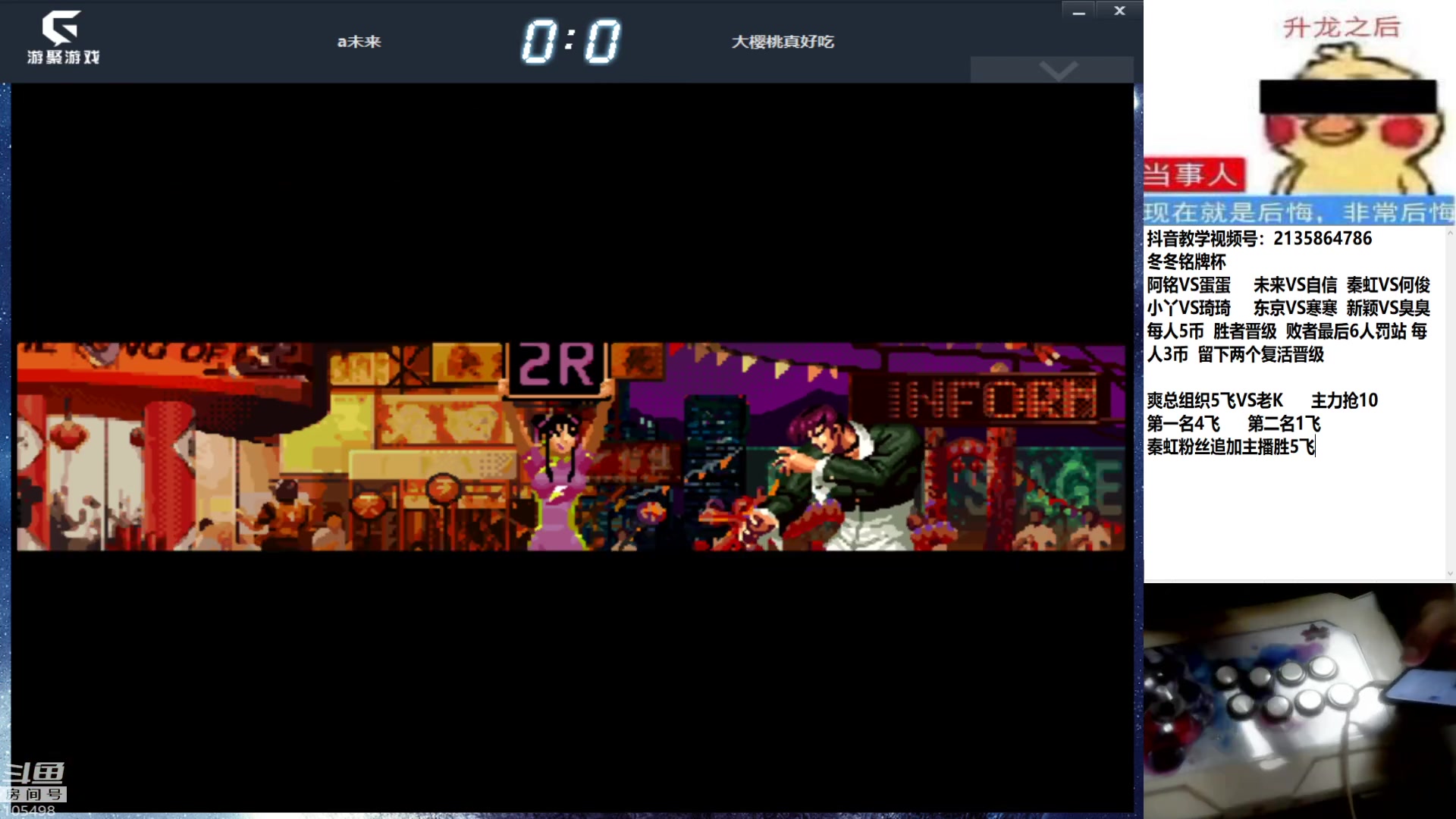This screenshot has height=819, width=1456.
Task: Click the 当事人 red label on meme
Action: tap(1193, 174)
